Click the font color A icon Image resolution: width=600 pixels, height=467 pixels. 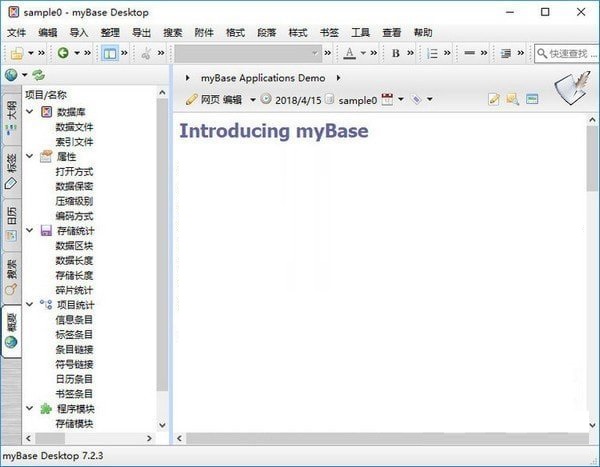click(x=349, y=53)
